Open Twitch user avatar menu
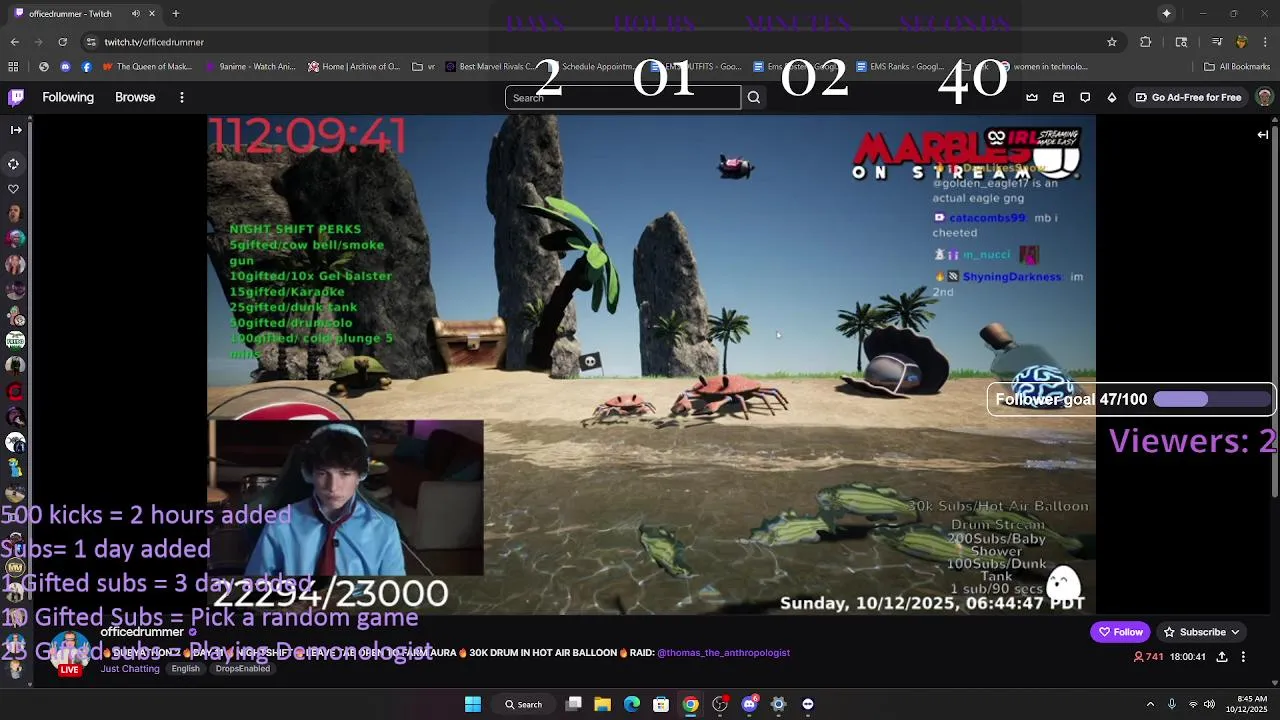This screenshot has width=1280, height=720. 1264,97
